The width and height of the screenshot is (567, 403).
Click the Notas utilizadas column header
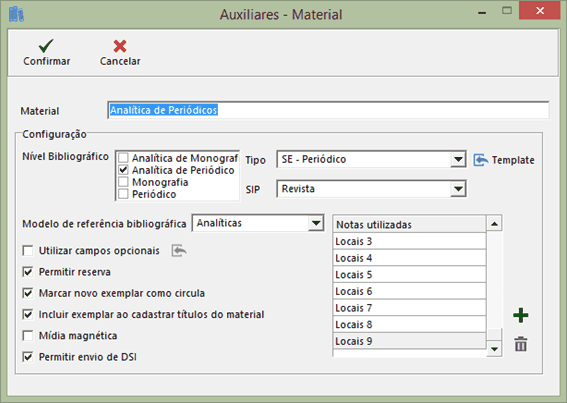[x=409, y=224]
